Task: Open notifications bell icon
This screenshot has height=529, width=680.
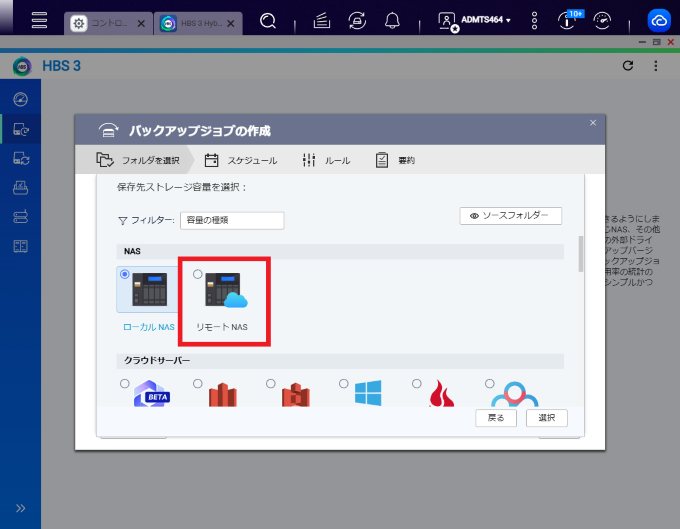Action: pos(392,20)
